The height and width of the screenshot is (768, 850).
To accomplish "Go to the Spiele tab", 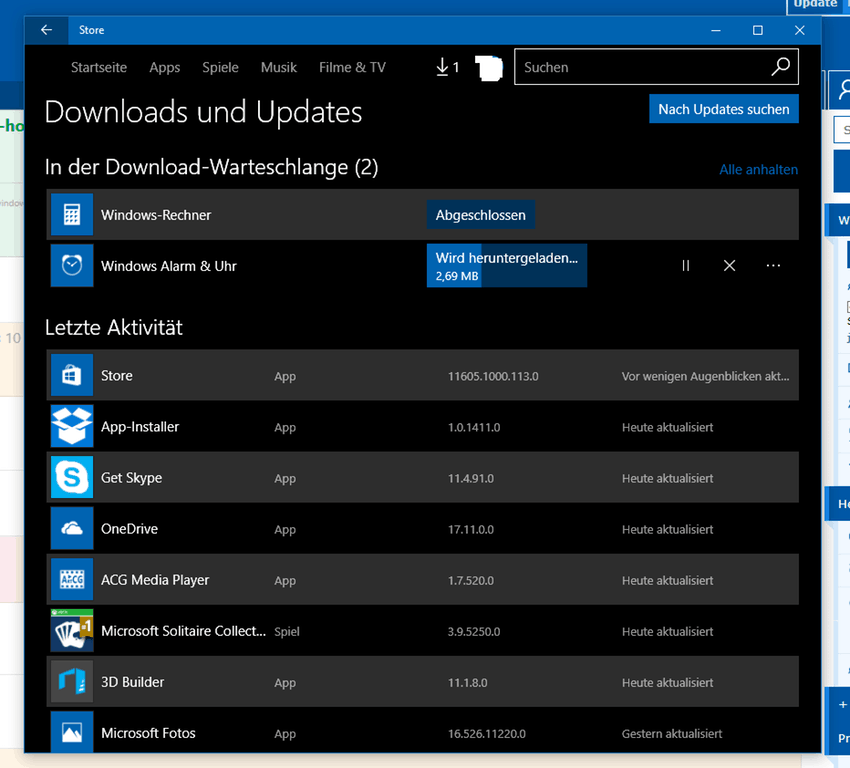I will 220,67.
